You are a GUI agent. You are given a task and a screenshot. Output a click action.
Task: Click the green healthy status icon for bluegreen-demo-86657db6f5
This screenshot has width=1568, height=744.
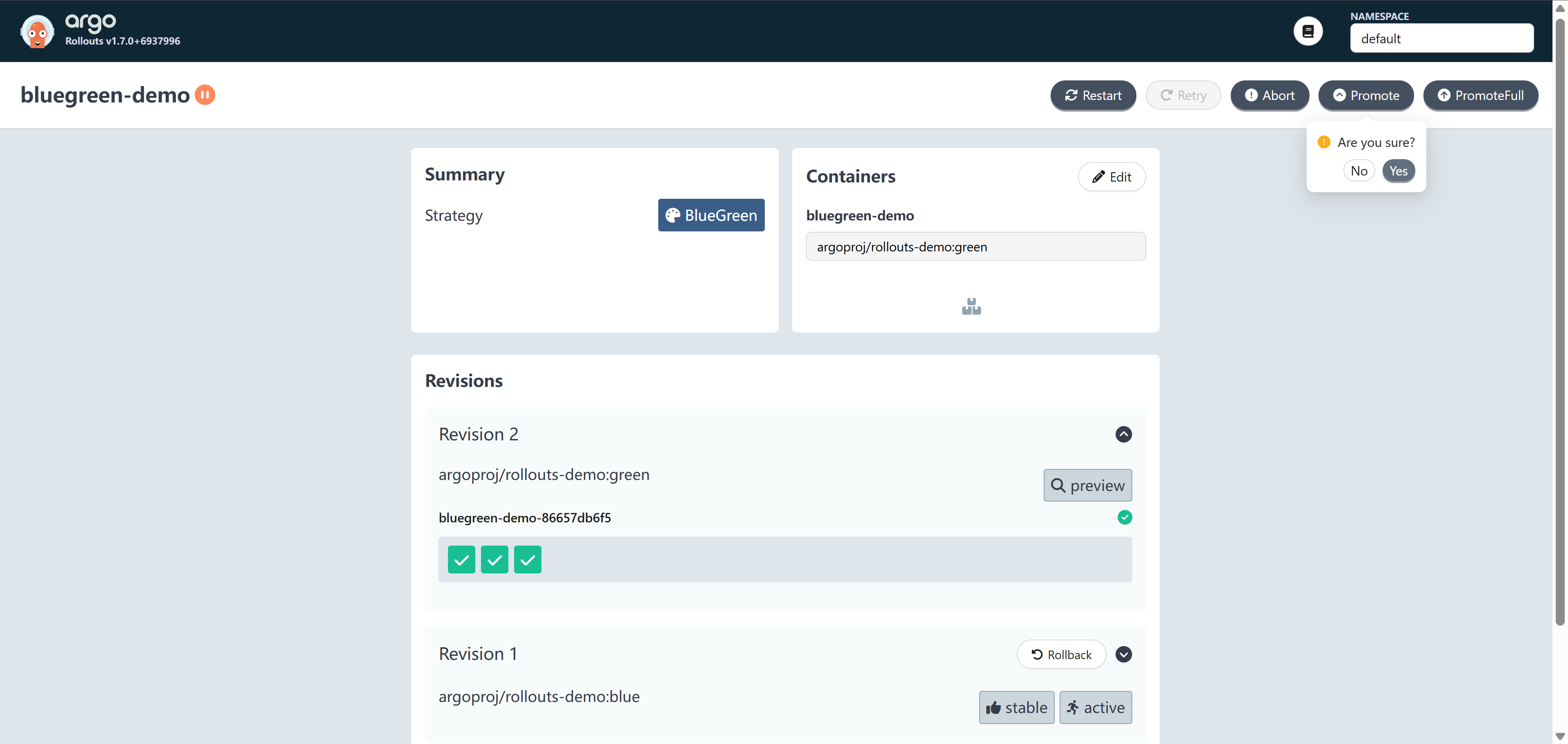click(x=1124, y=517)
